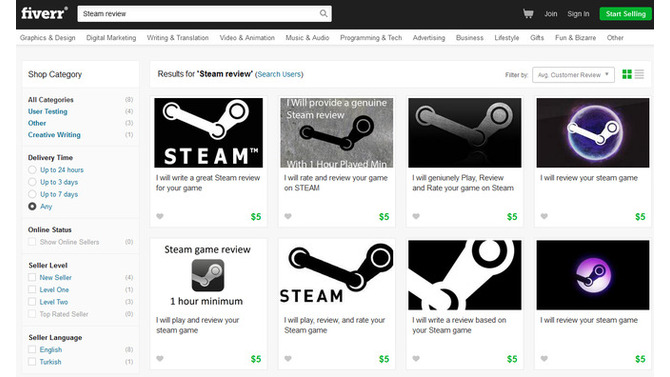This screenshot has width=670, height=377.
Task: Open Avg. Customer Review filter dropdown
Action: [573, 75]
